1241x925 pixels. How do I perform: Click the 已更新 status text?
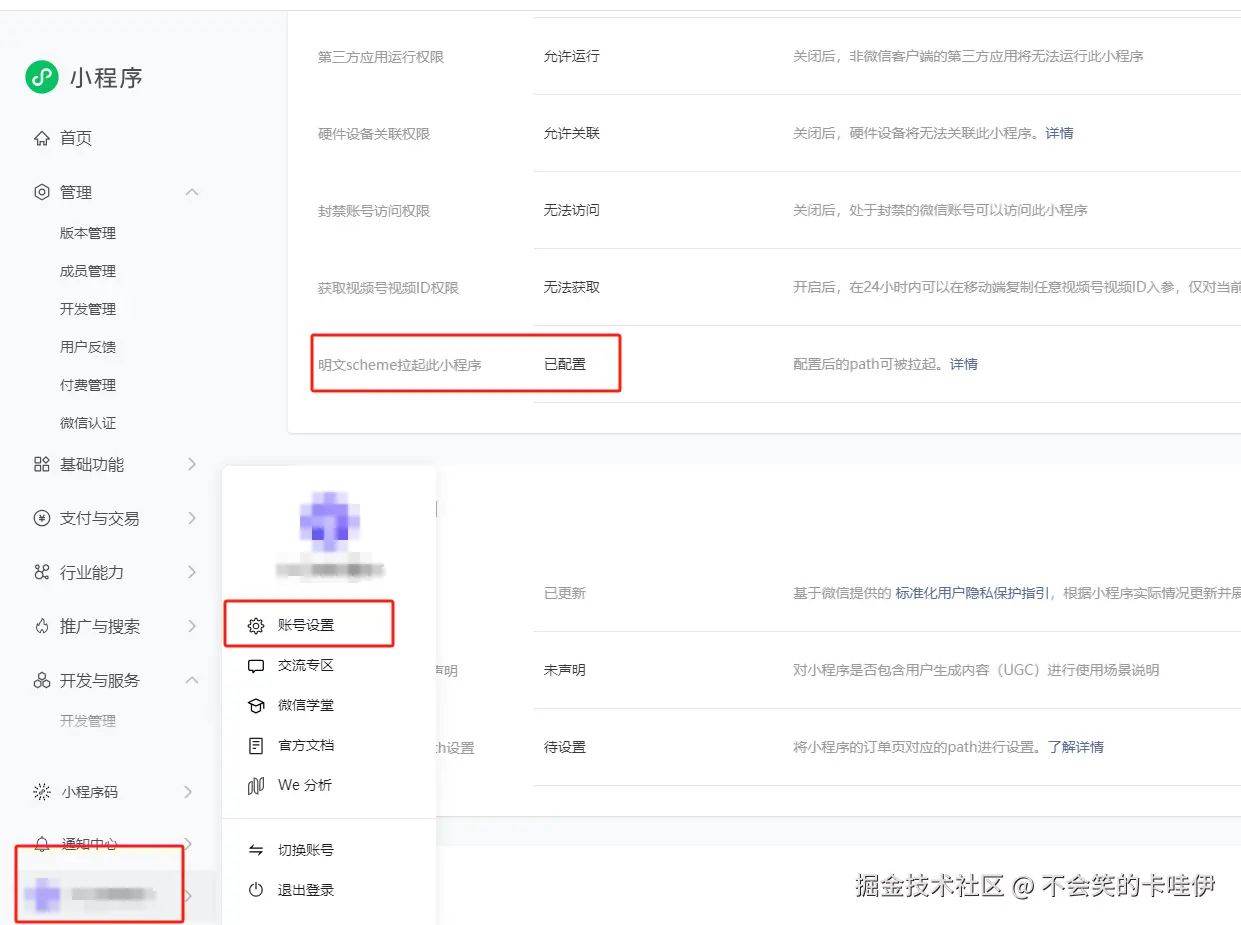pos(565,593)
